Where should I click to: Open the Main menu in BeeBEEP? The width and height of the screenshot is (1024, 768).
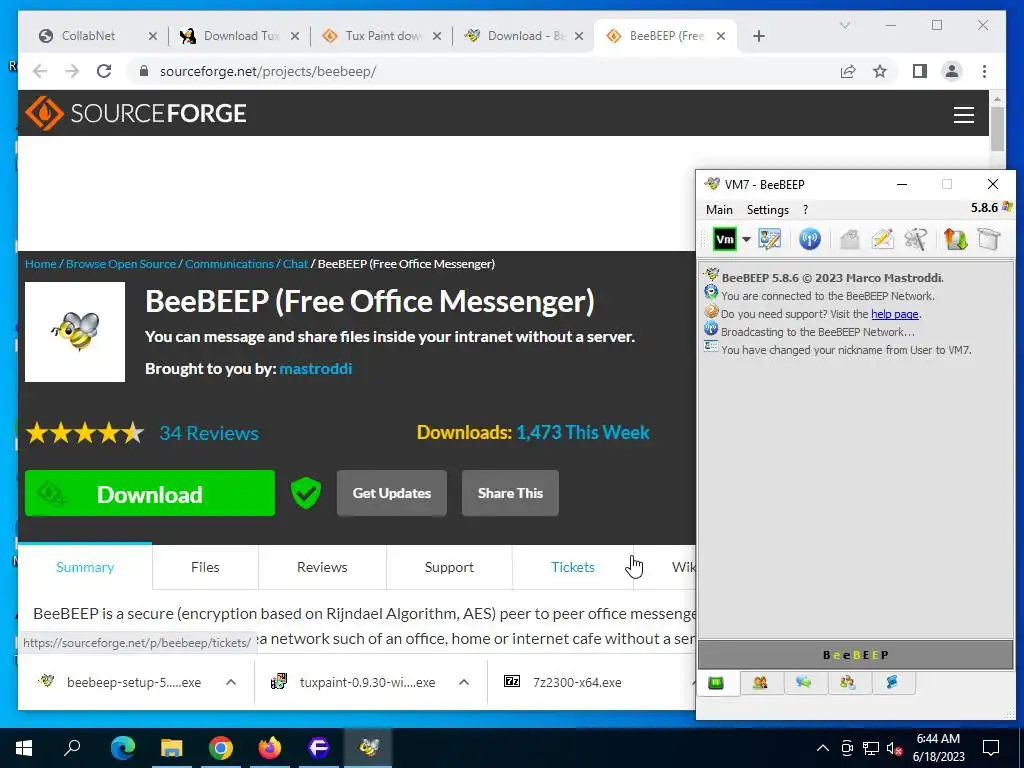coord(719,210)
